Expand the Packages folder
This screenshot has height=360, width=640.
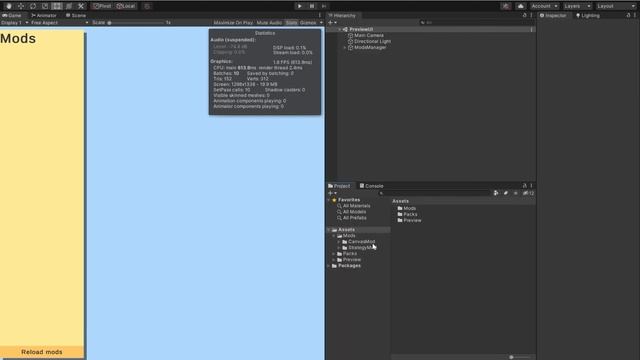(x=329, y=266)
